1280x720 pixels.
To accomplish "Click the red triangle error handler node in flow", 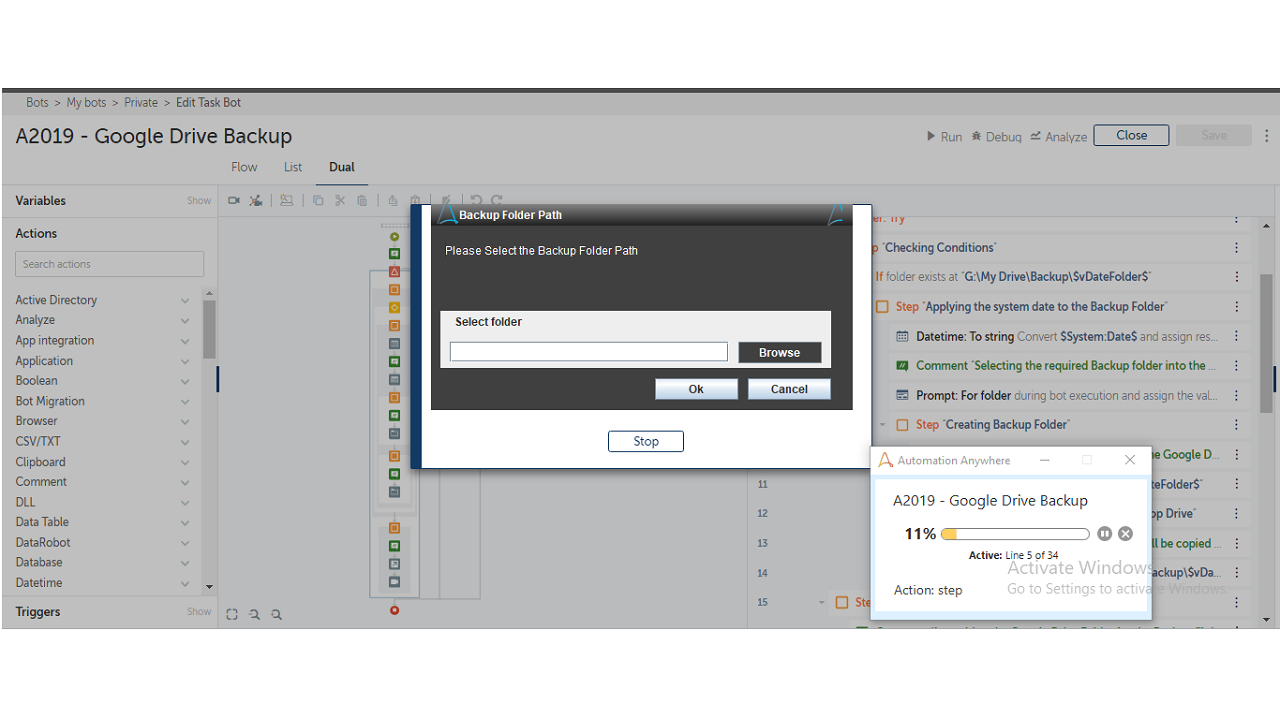I will click(394, 271).
